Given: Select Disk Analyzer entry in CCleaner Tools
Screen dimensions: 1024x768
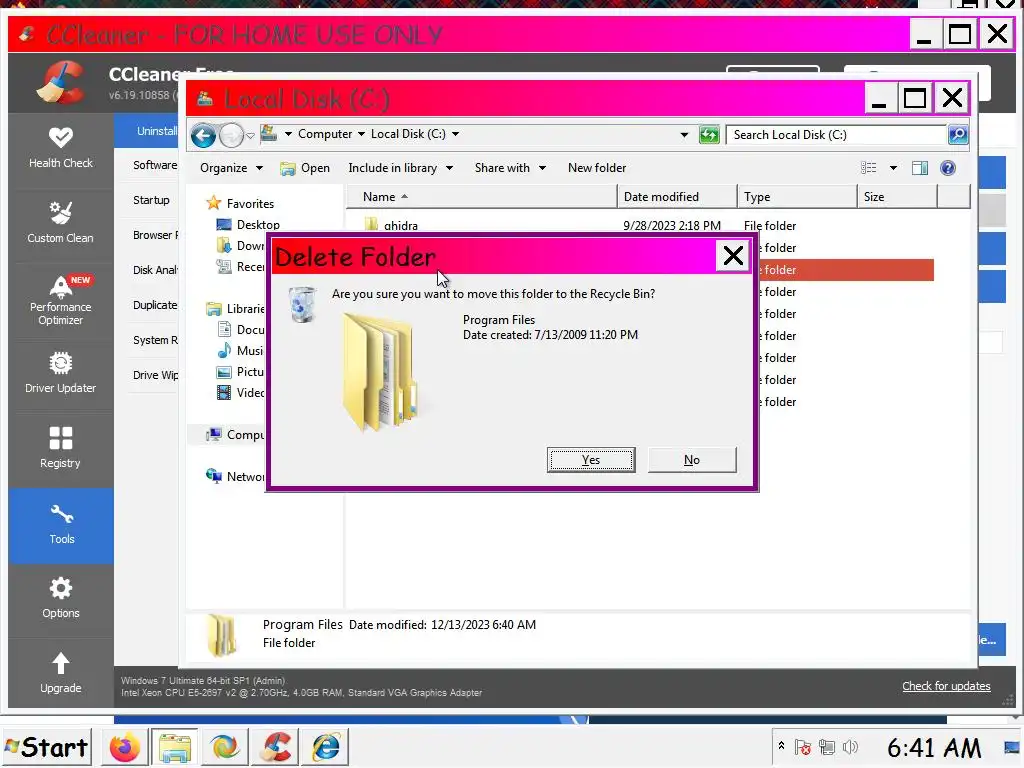Looking at the screenshot, I should tap(155, 270).
